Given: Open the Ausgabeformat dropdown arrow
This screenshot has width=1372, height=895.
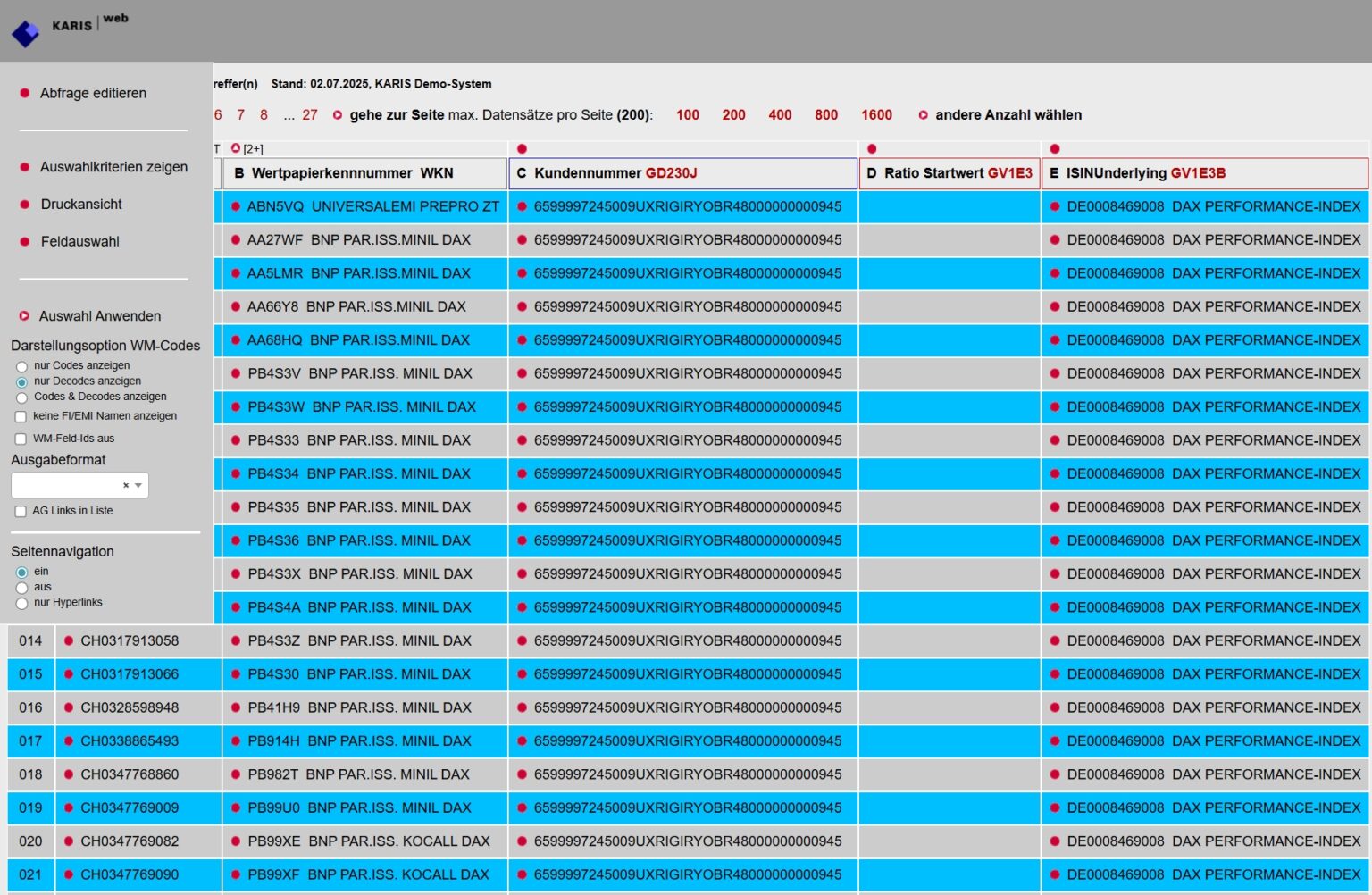Looking at the screenshot, I should click(138, 486).
